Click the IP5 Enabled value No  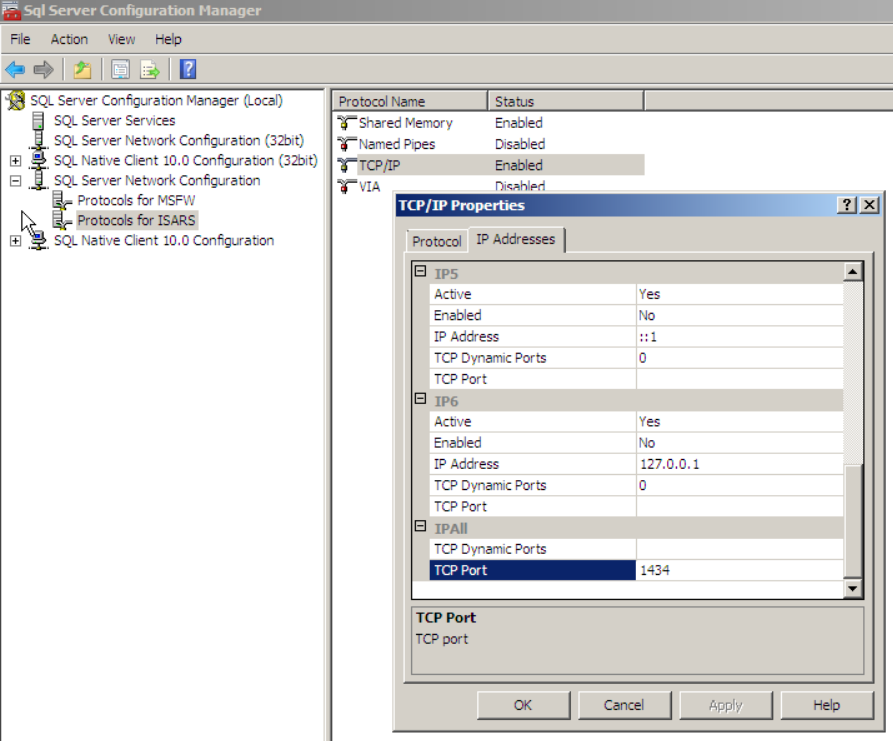[739, 316]
